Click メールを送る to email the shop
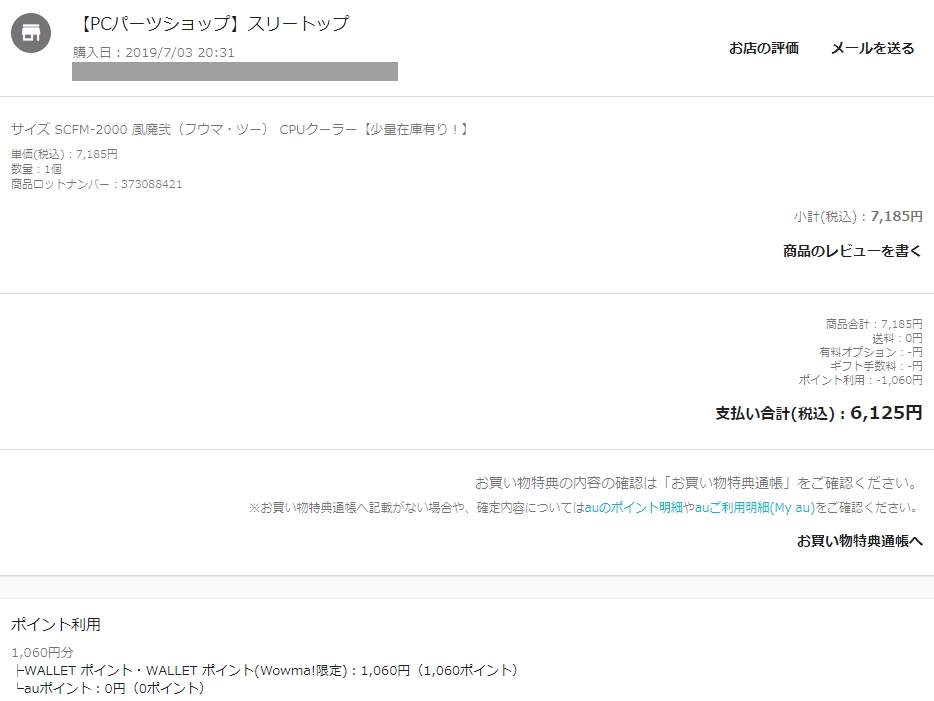 (x=872, y=48)
